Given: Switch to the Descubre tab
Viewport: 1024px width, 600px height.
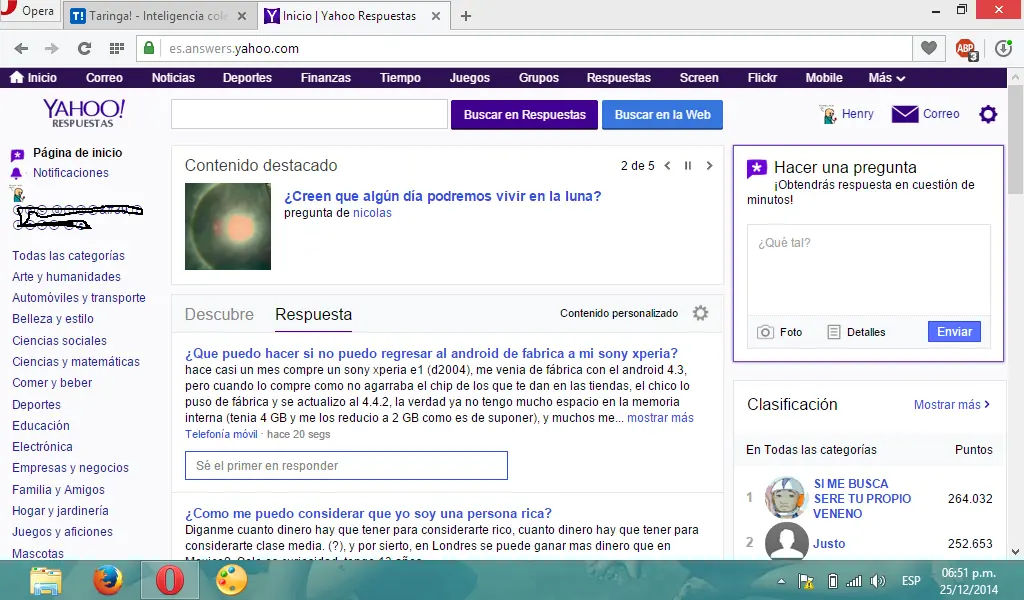Looking at the screenshot, I should point(219,314).
